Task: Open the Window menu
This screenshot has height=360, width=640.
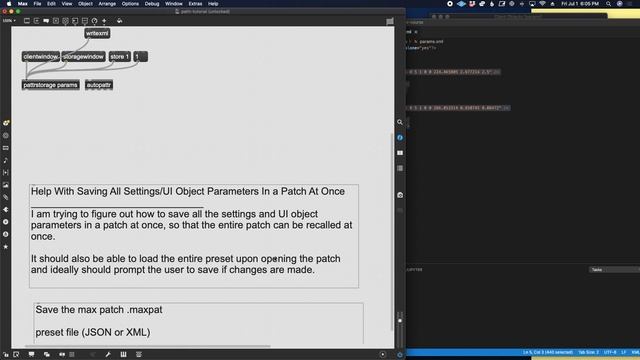Action: click(x=173, y=4)
